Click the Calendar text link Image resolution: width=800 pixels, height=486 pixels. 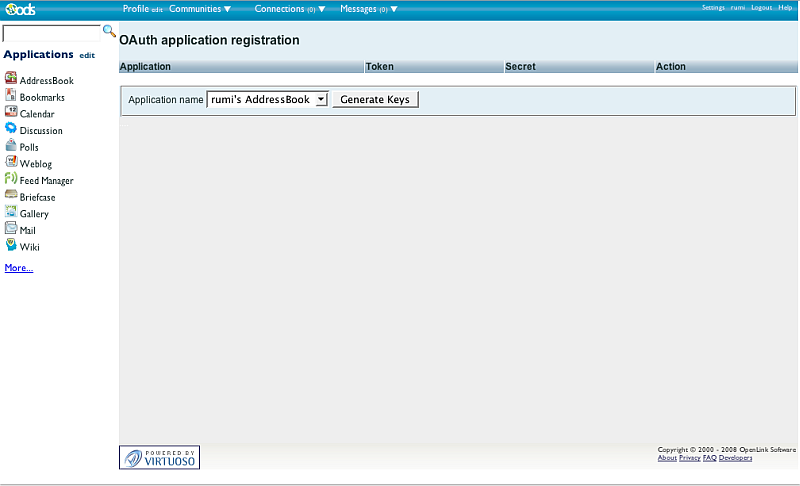point(37,114)
